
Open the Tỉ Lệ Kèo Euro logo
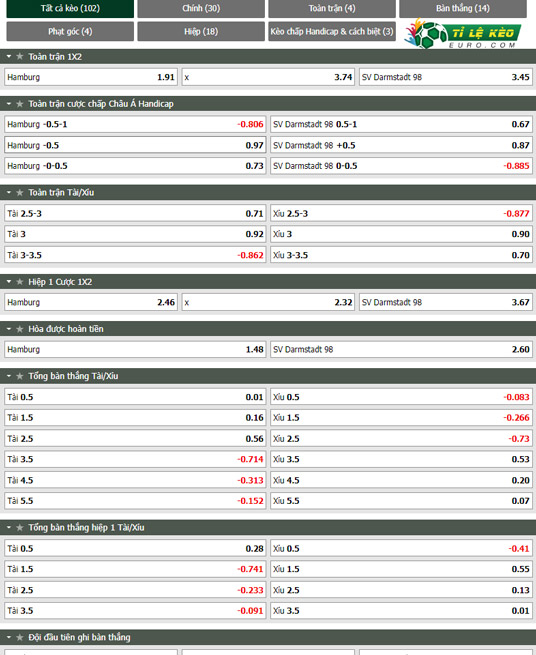pos(463,33)
